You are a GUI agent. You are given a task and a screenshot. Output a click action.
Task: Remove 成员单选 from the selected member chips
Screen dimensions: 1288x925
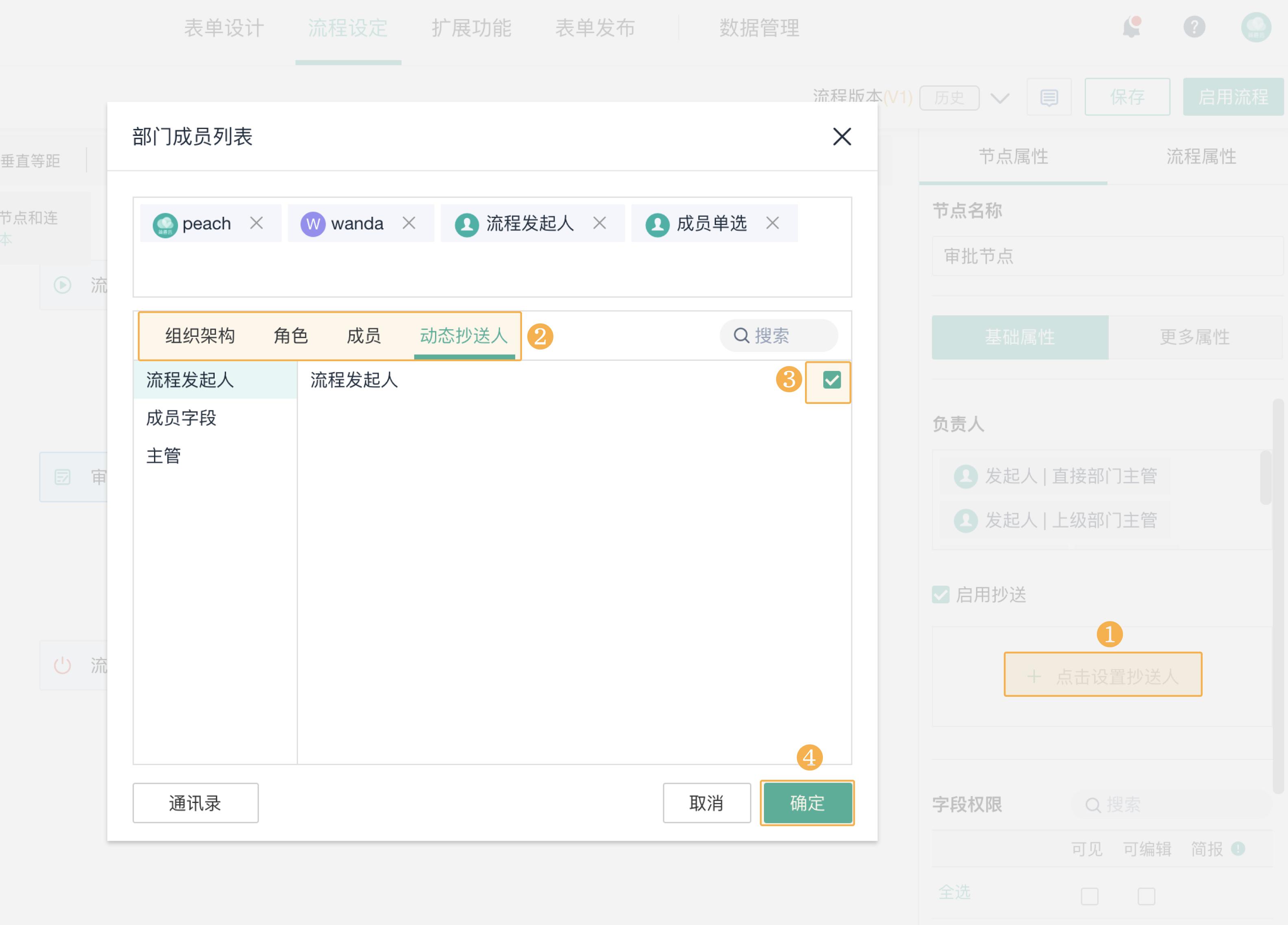[773, 223]
